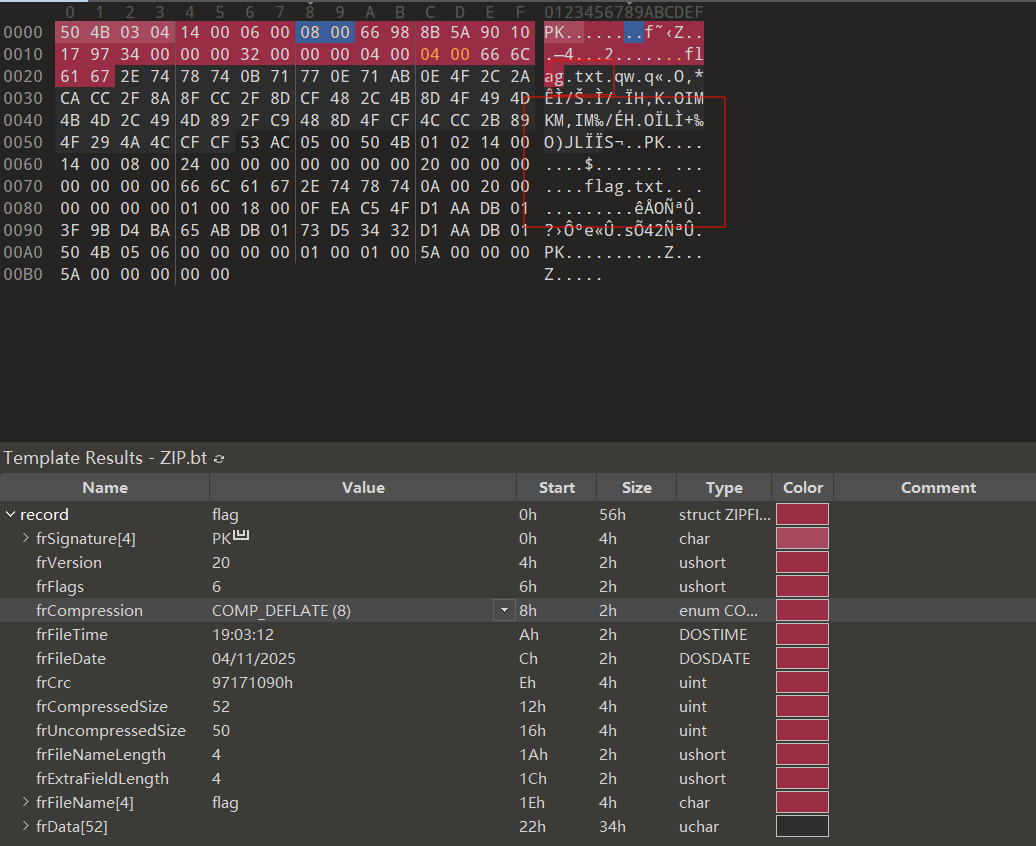Select the frExtraFieldLength row

518,779
